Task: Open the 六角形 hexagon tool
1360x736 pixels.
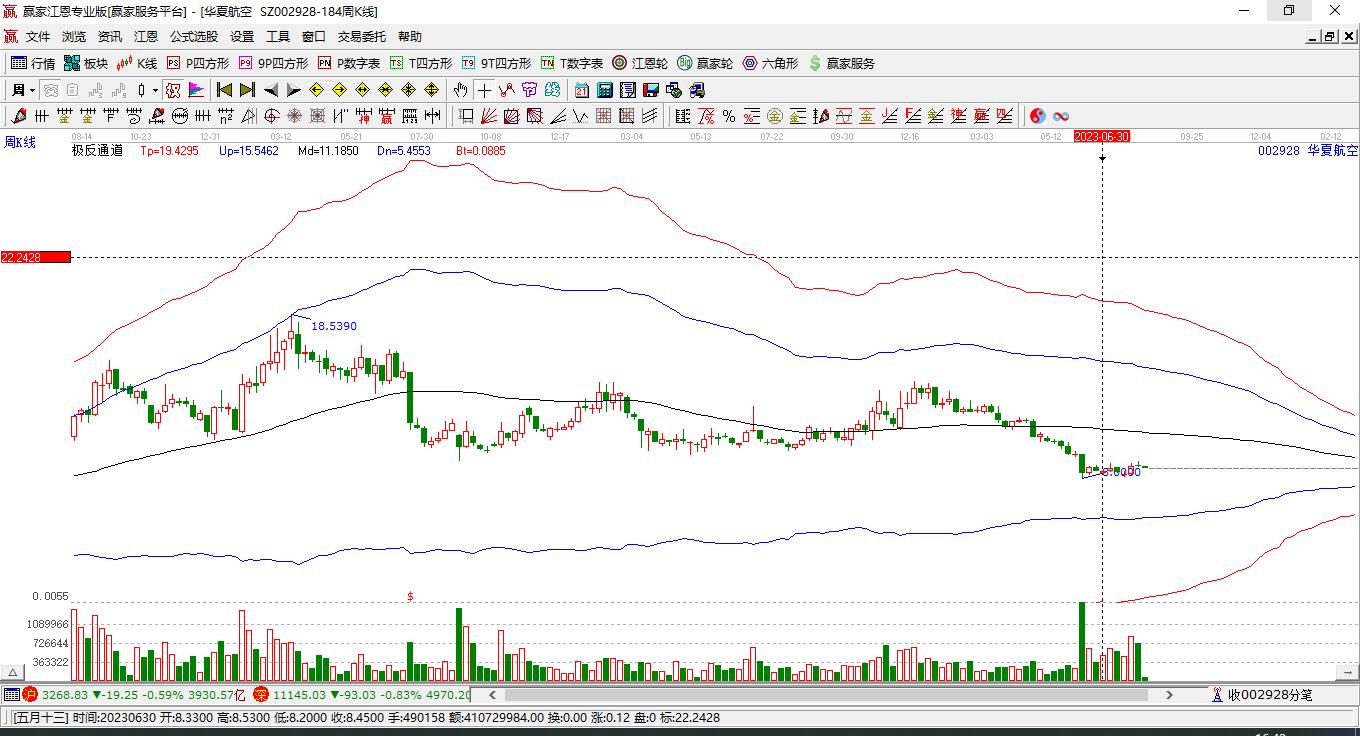Action: (x=770, y=63)
